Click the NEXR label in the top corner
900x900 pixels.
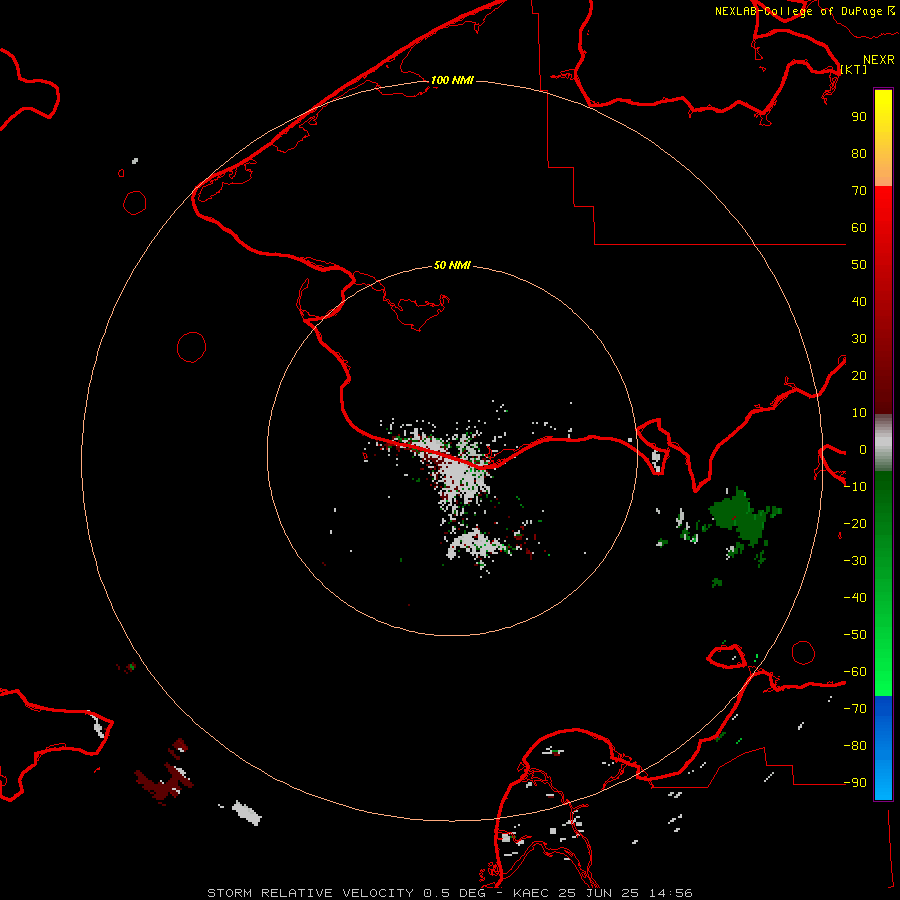(x=879, y=60)
